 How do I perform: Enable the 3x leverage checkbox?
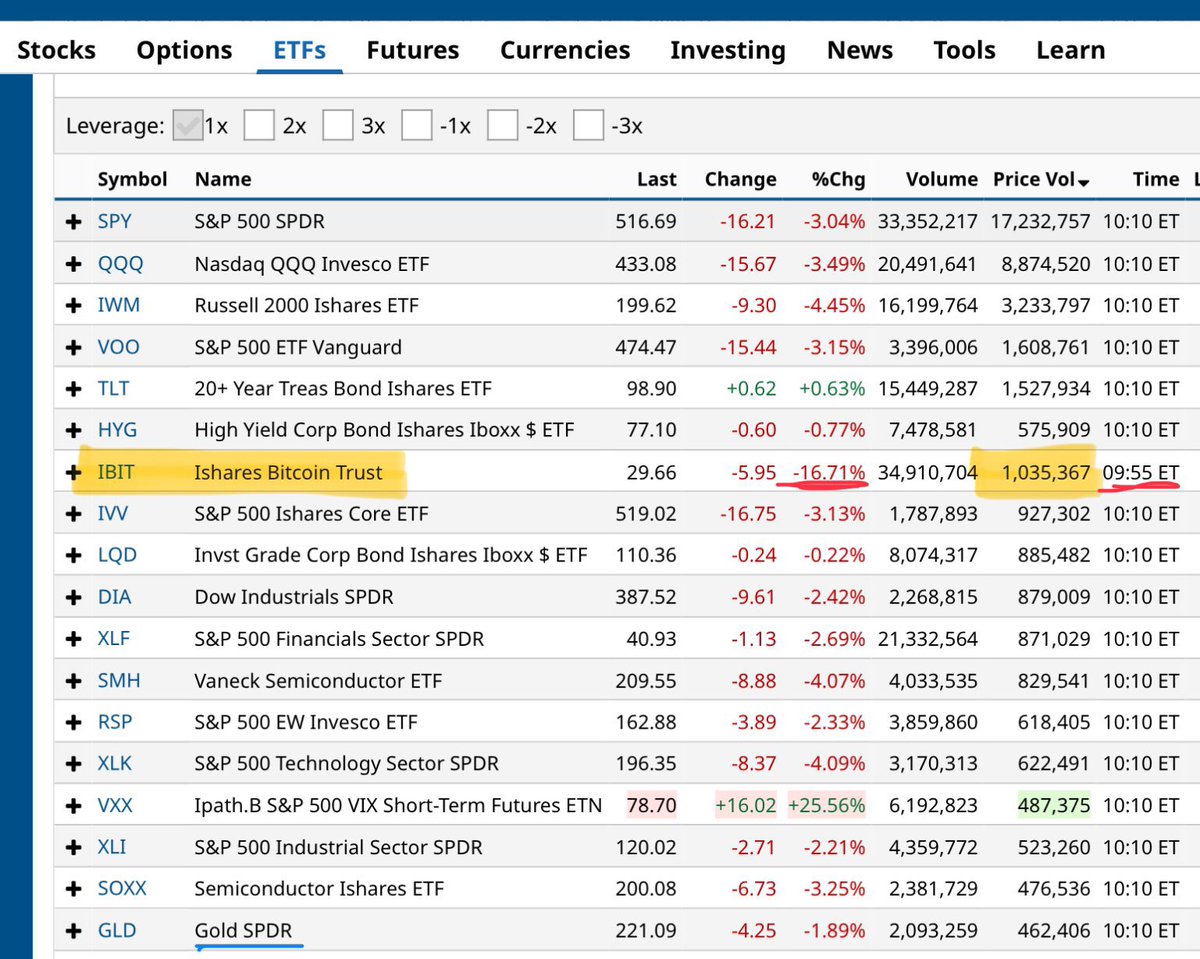tap(338, 126)
